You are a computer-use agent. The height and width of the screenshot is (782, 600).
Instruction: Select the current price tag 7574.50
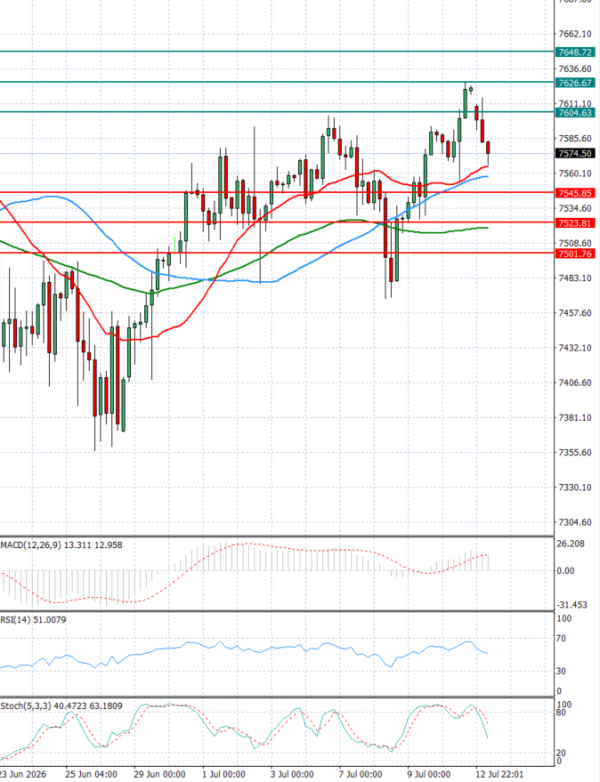pos(575,154)
